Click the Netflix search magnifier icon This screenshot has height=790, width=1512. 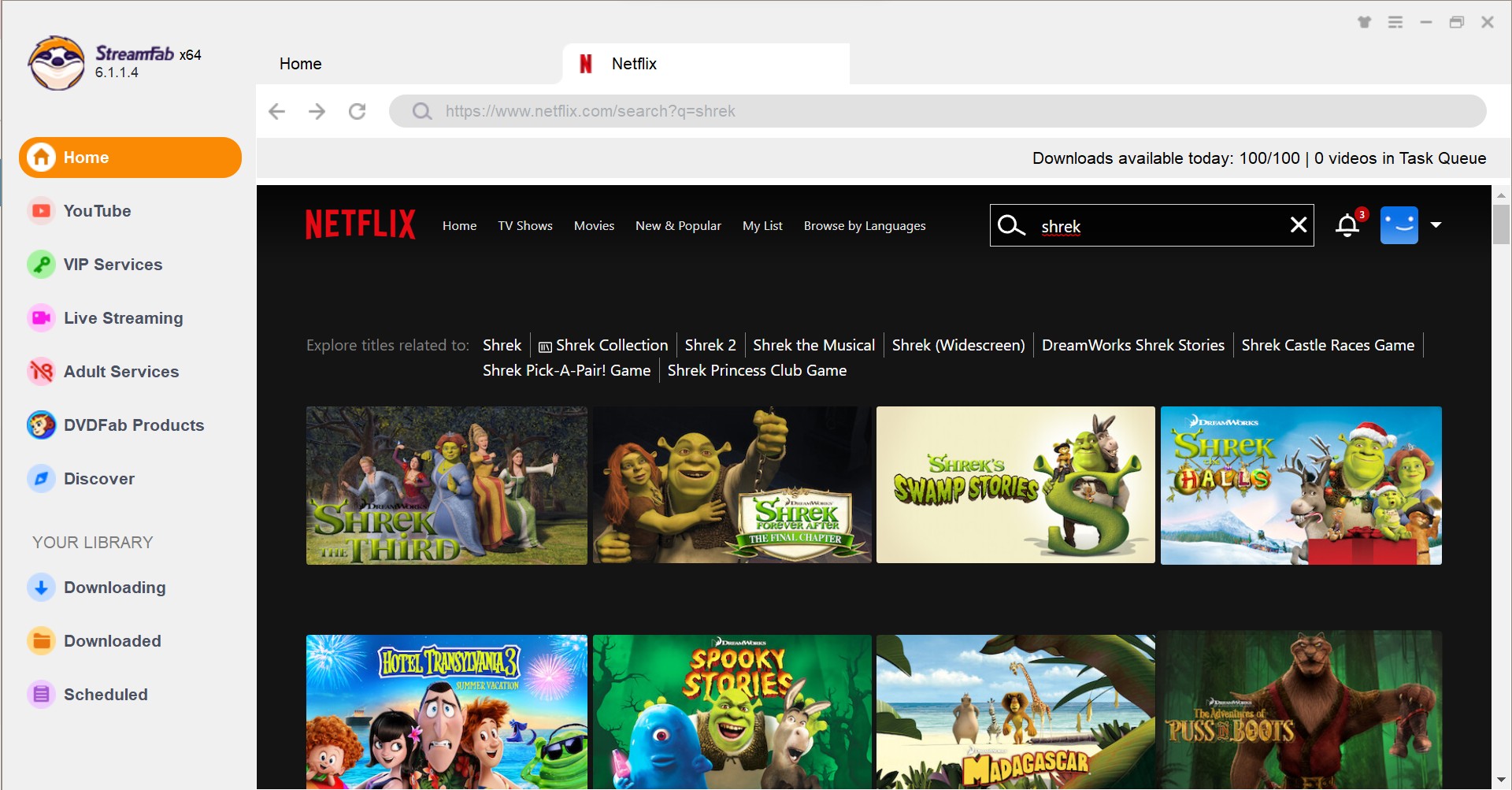(1011, 225)
